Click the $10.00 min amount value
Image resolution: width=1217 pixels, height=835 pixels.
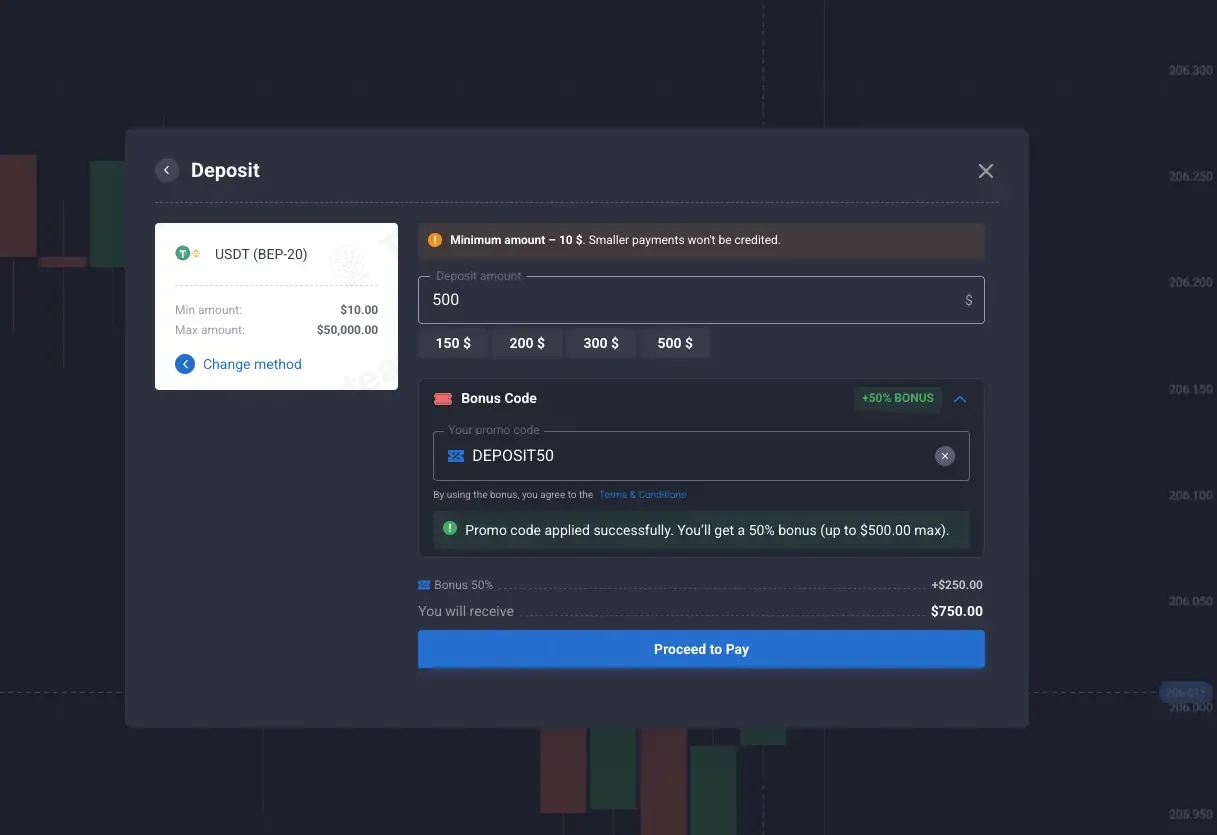(x=359, y=310)
